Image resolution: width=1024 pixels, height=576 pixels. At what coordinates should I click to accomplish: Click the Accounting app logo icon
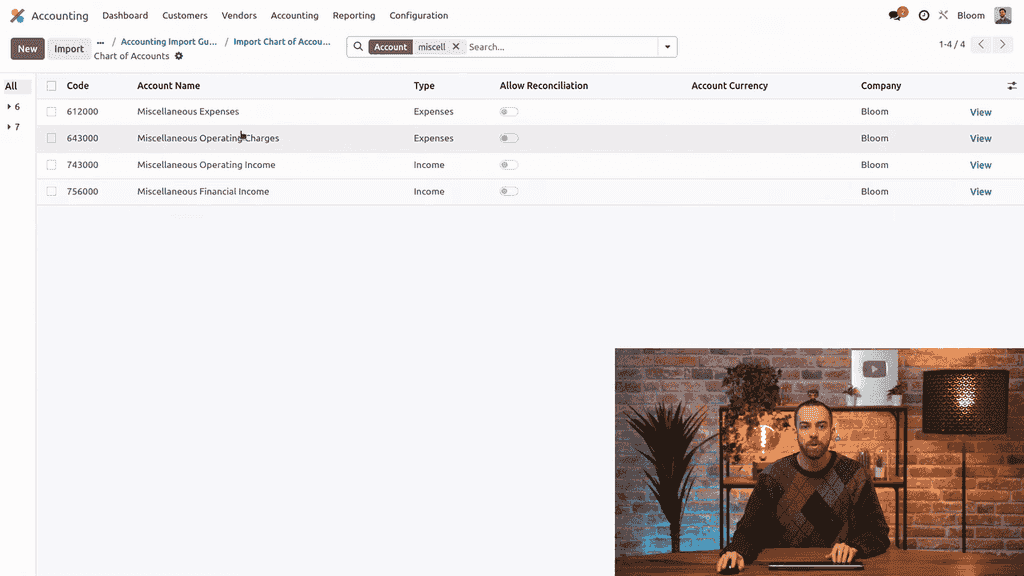click(x=17, y=16)
